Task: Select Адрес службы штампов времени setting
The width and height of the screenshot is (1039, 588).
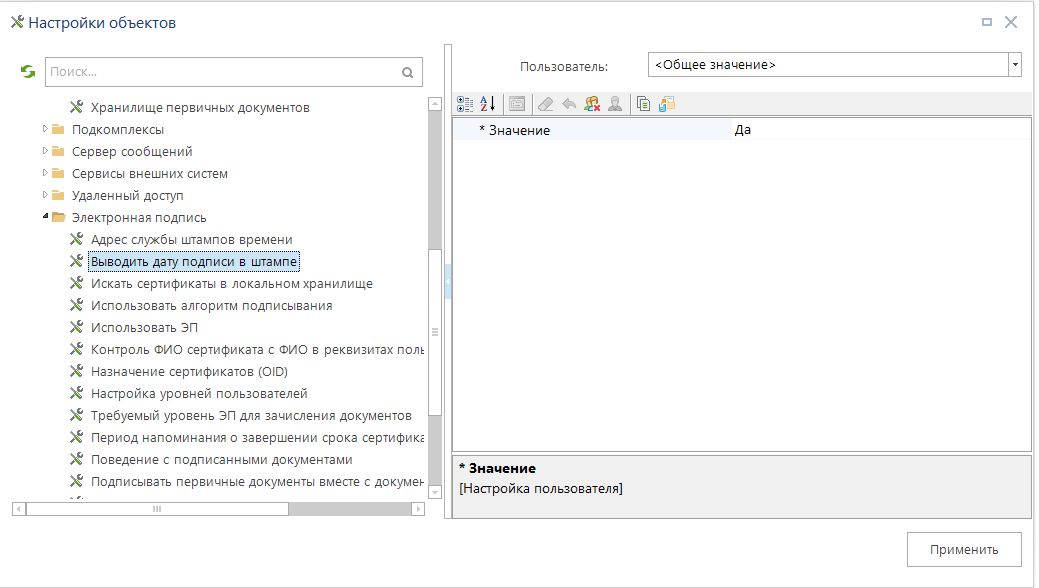Action: pos(191,239)
